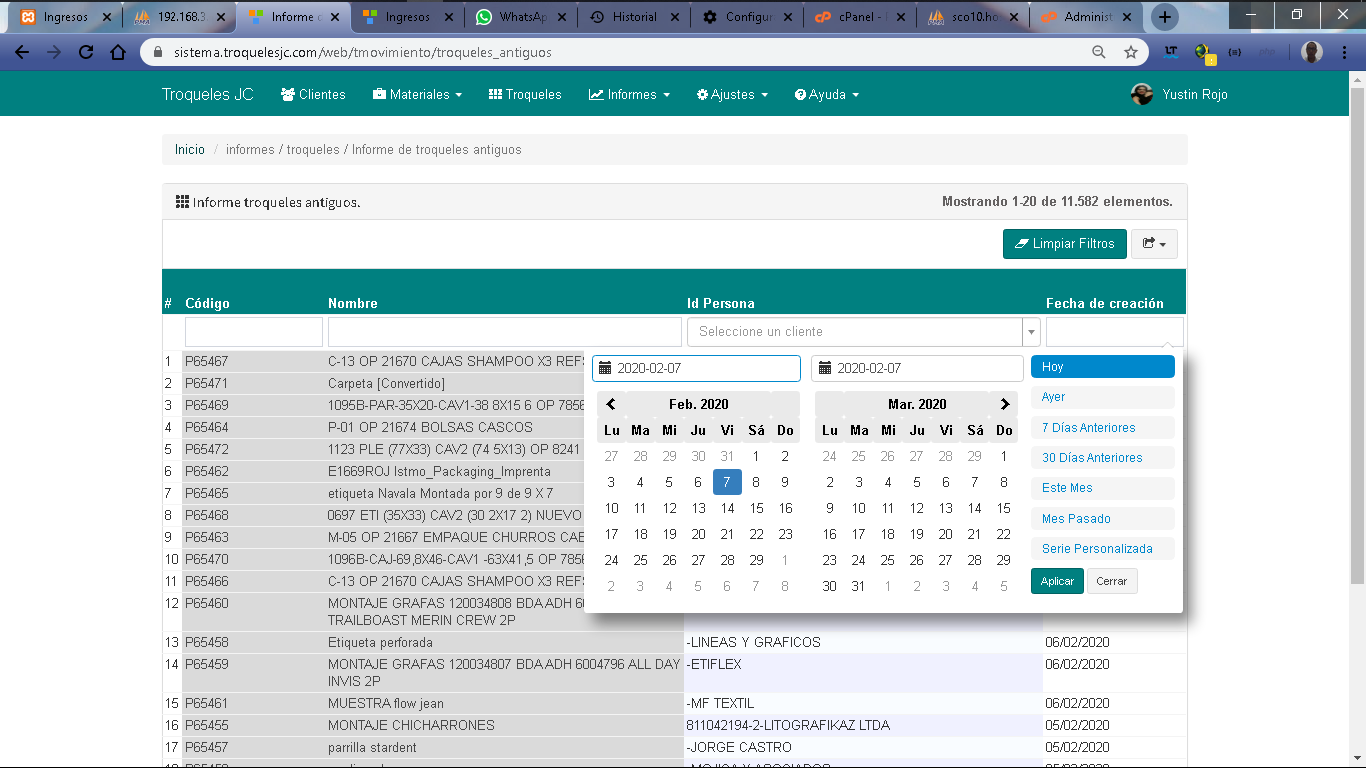
Task: Click the browser home icon
Action: click(x=118, y=52)
